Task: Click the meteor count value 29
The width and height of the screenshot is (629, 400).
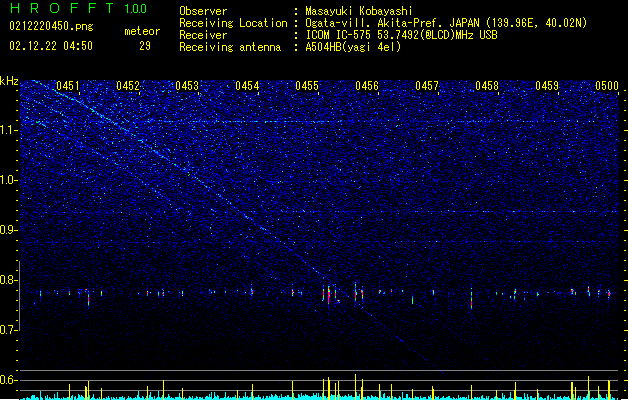Action: [x=145, y=46]
